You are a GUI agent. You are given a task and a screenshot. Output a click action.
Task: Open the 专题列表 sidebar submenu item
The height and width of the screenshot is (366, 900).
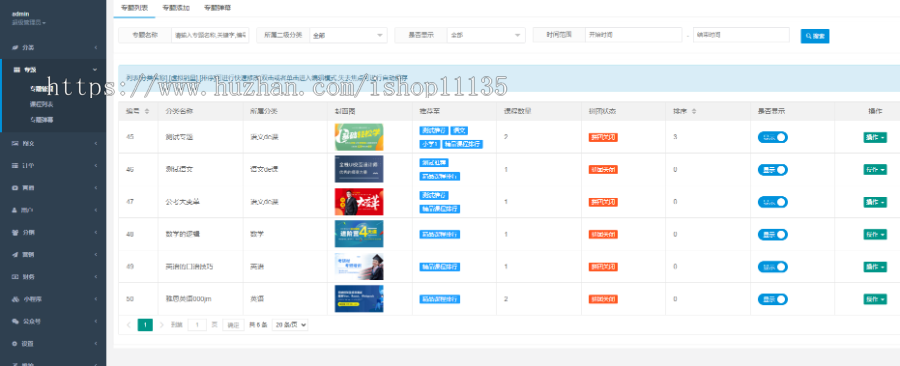click(41, 89)
